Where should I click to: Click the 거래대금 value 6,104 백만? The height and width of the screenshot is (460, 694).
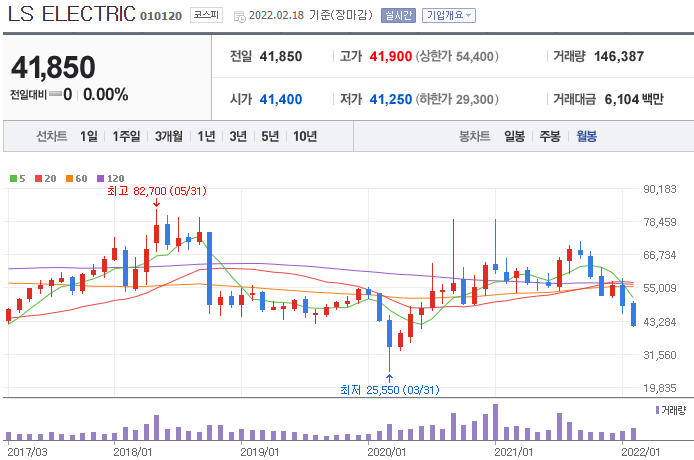coord(634,99)
